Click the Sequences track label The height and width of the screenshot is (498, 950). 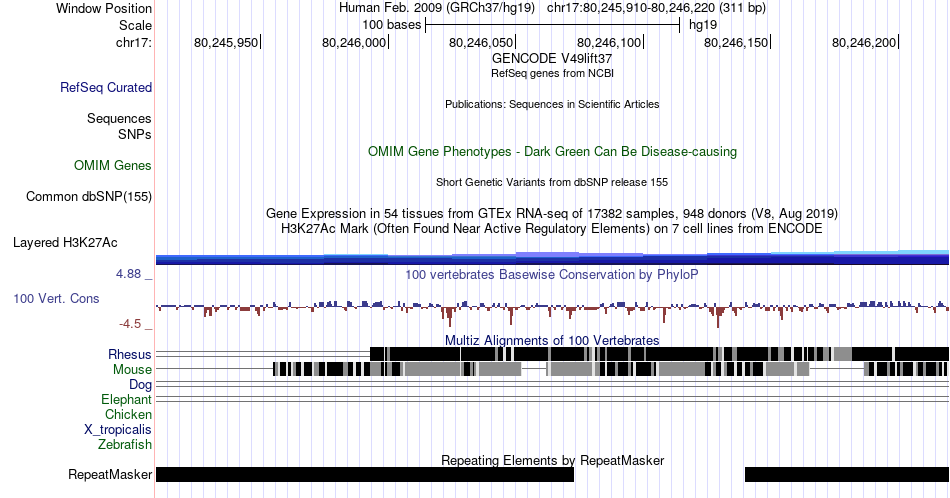tap(119, 118)
